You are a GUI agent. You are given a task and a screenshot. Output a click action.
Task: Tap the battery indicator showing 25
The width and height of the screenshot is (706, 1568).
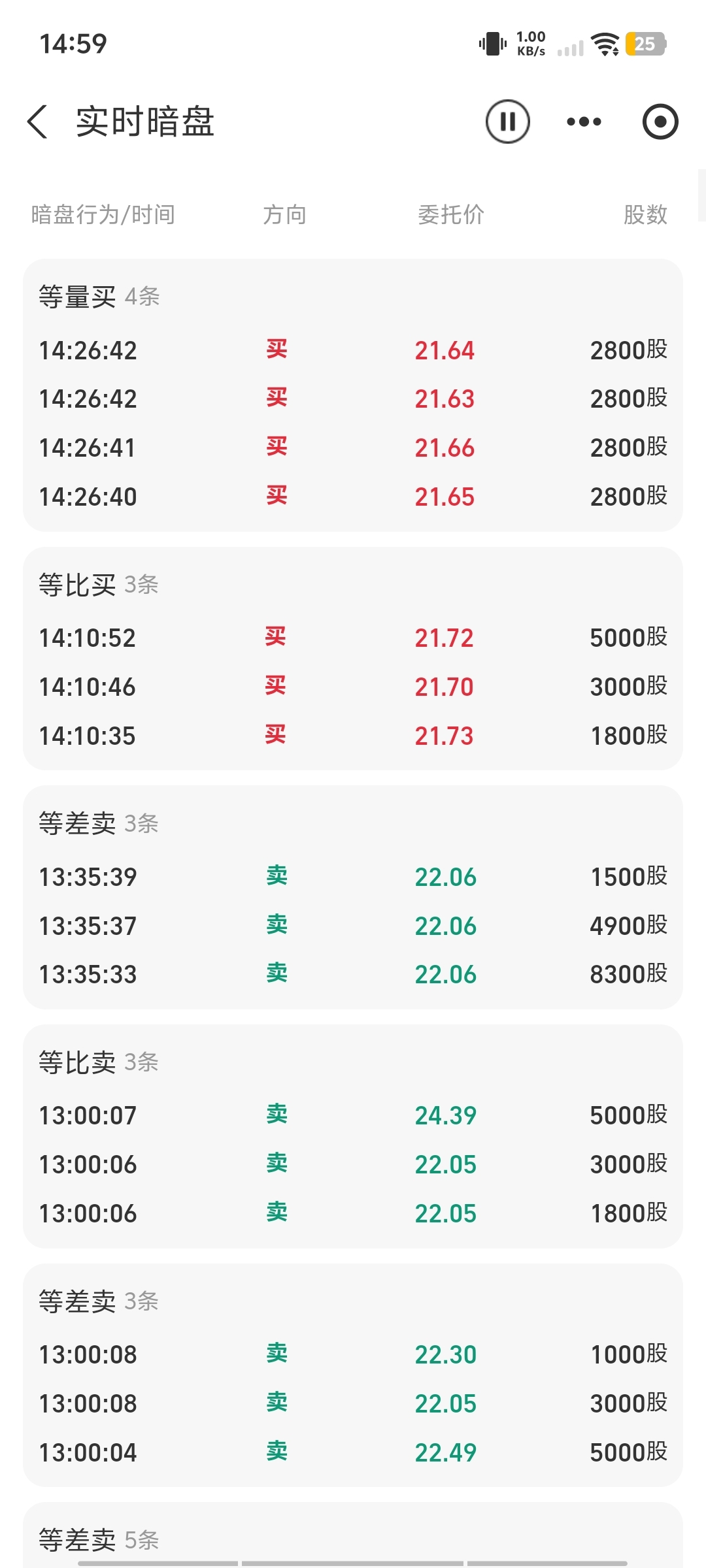point(645,44)
